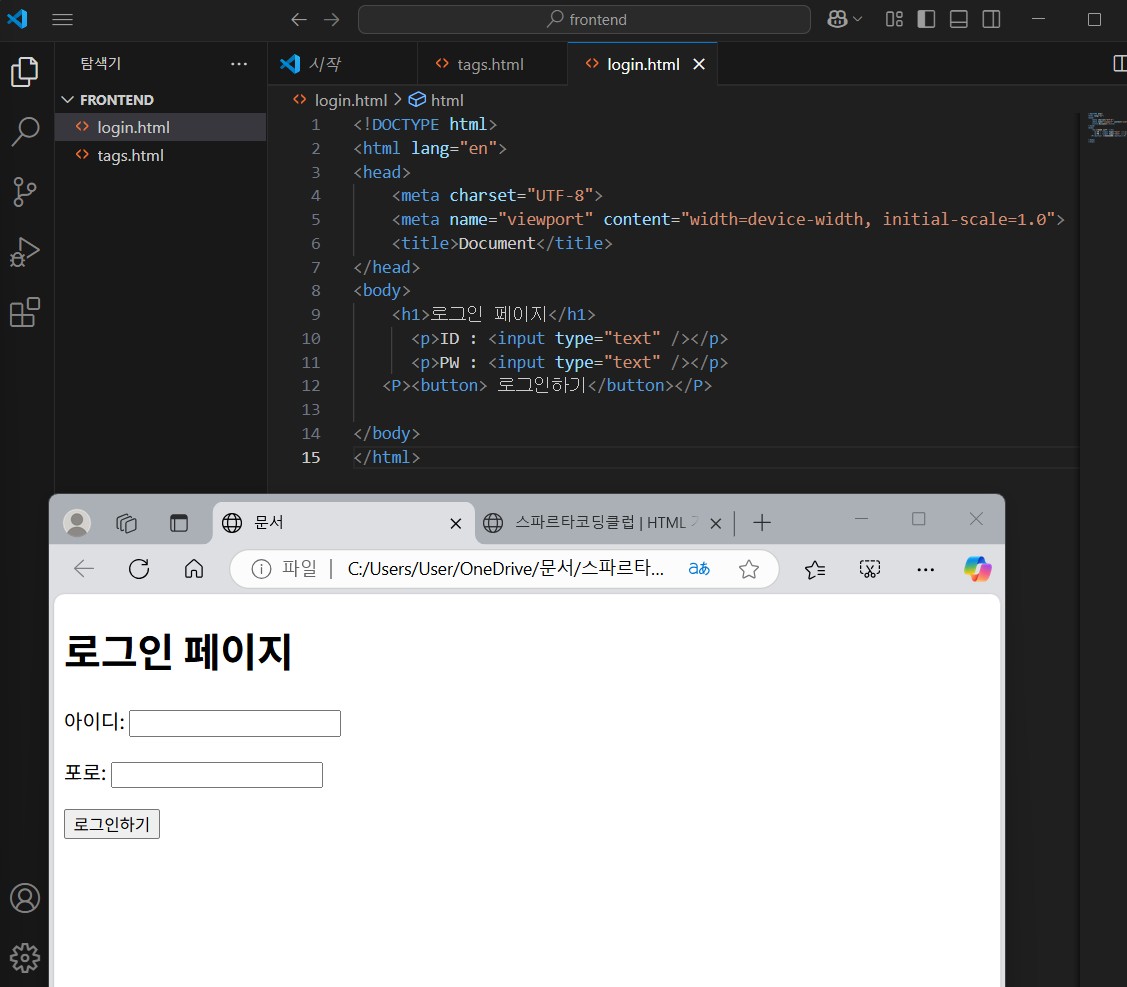Open Explorer more actions ellipsis
The image size is (1127, 987).
(x=239, y=64)
